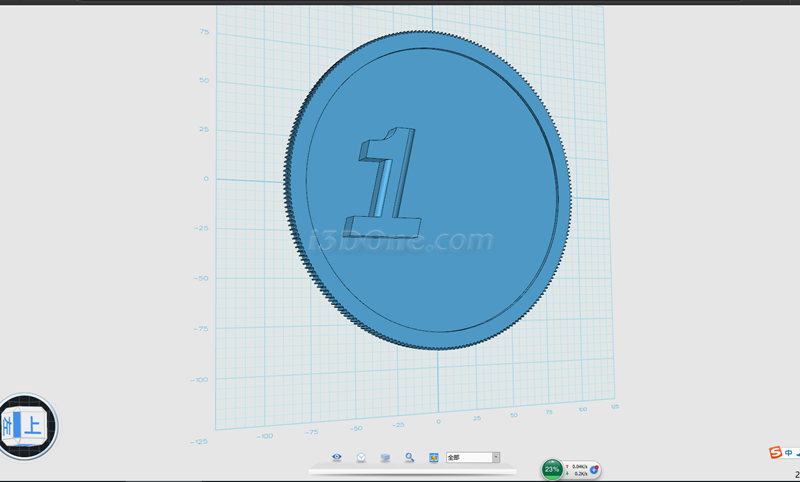
Task: Click the blue accelerator icon on speed widget
Action: coord(594,469)
